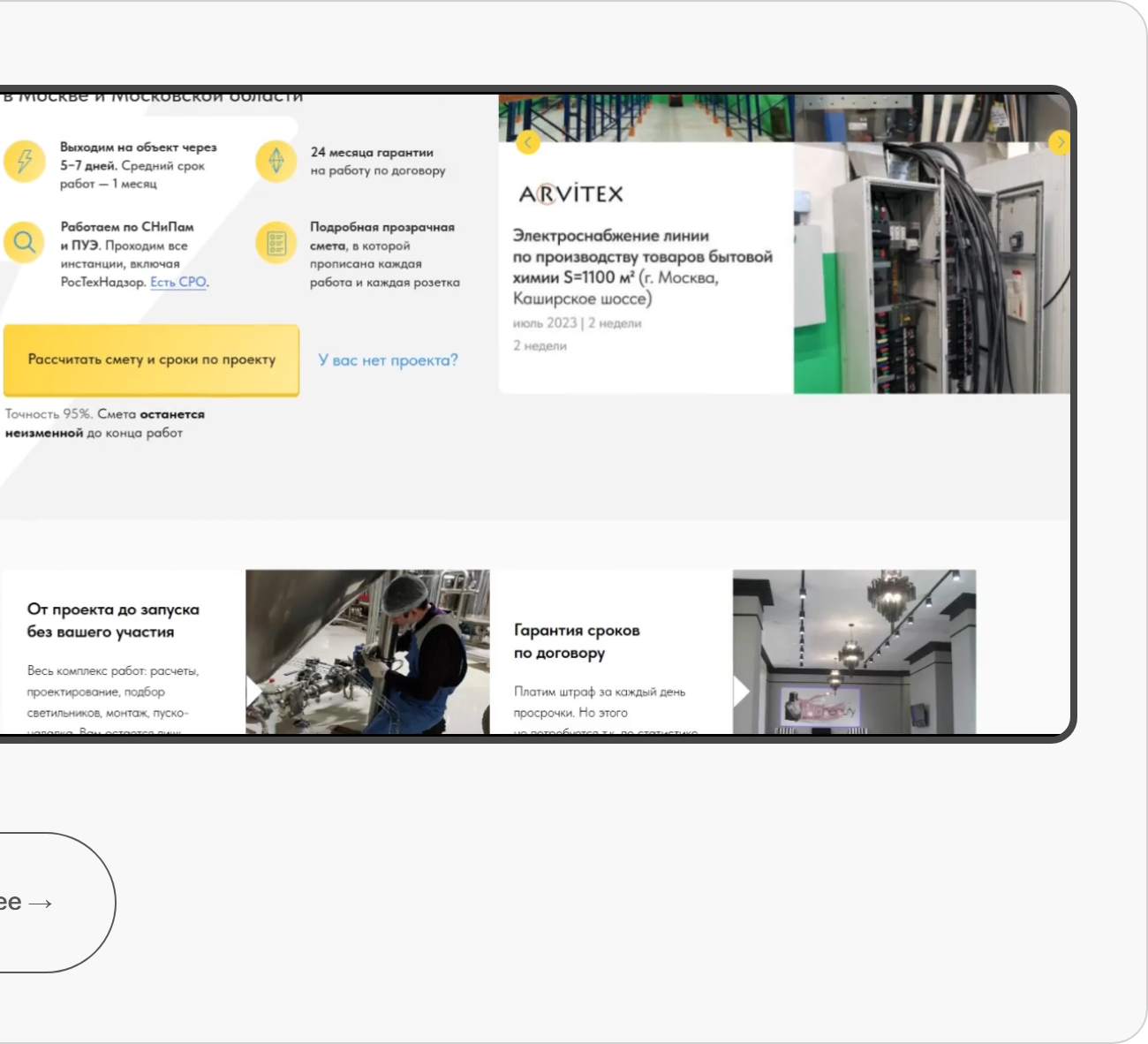Select От проекта до запуска card heading
Screen dimensions: 1148x1044
tap(113, 621)
